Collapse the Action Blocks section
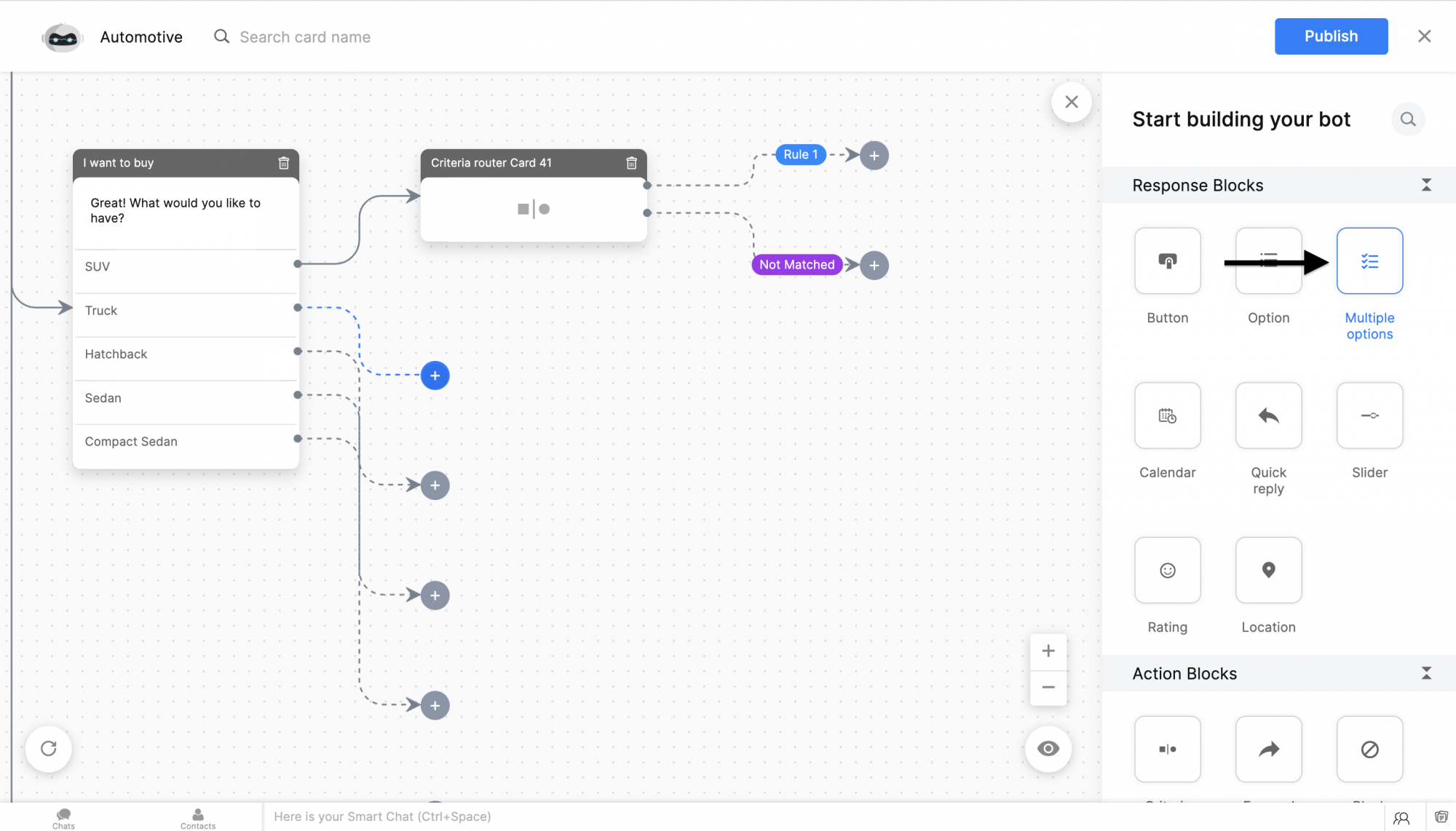1456x831 pixels. pyautogui.click(x=1425, y=673)
